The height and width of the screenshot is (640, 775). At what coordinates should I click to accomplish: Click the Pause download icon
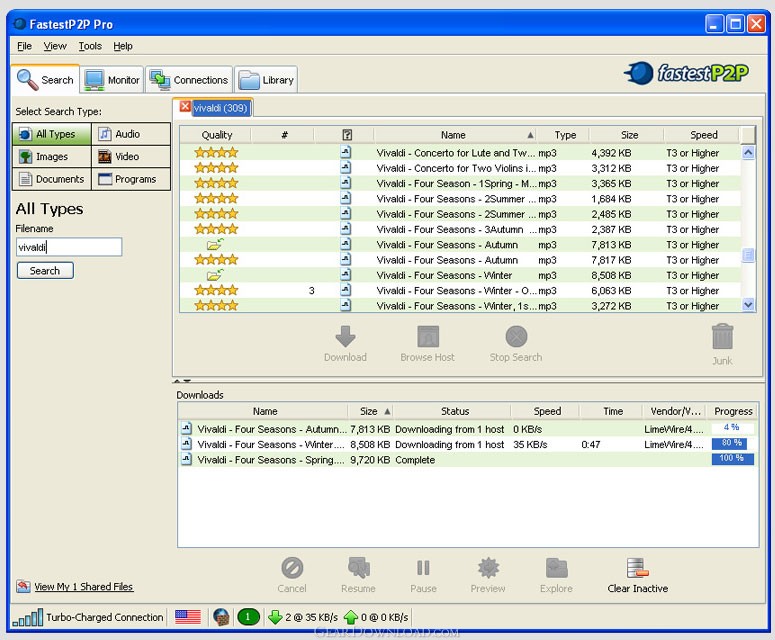point(423,568)
